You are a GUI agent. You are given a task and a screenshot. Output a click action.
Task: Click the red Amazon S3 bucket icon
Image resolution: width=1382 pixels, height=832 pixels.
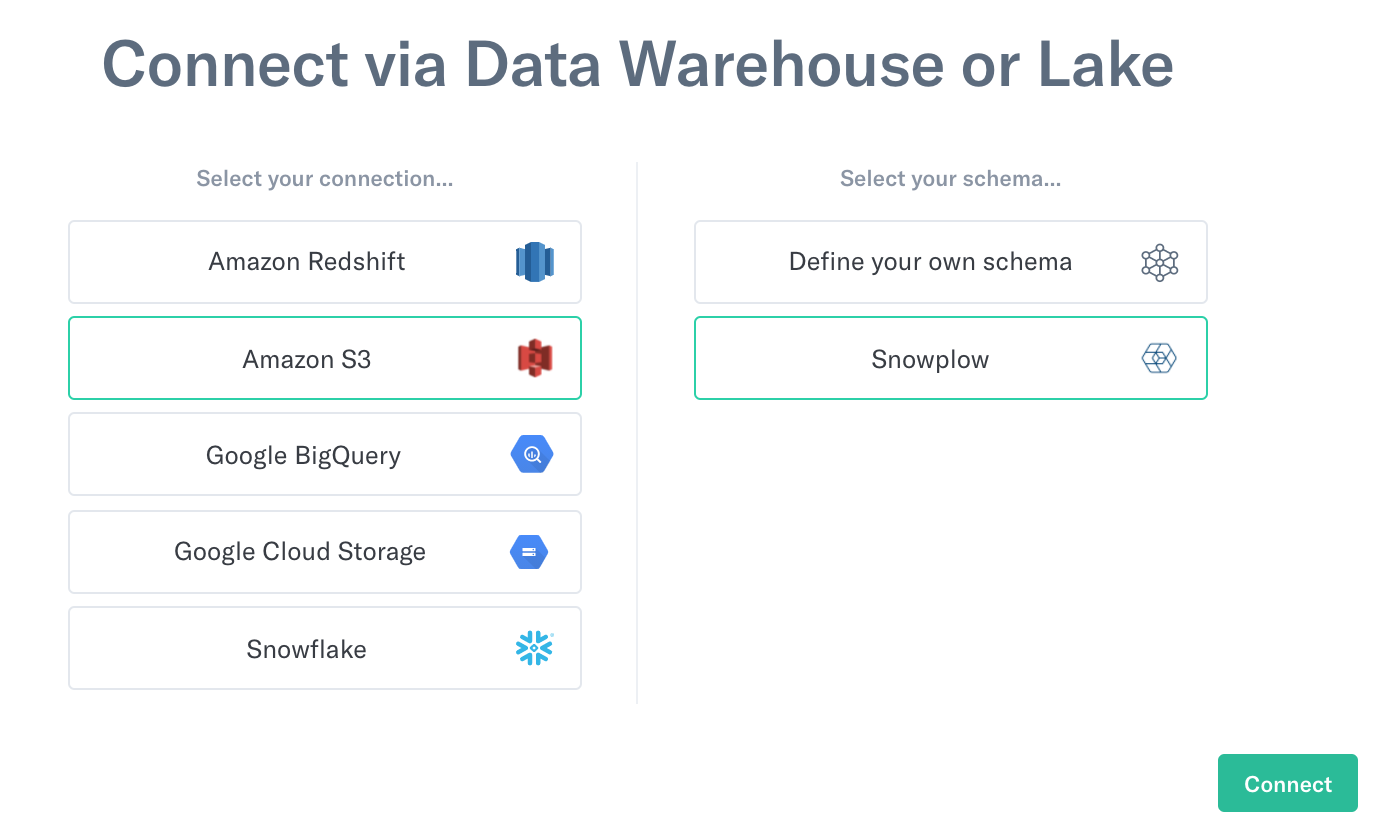pos(534,358)
